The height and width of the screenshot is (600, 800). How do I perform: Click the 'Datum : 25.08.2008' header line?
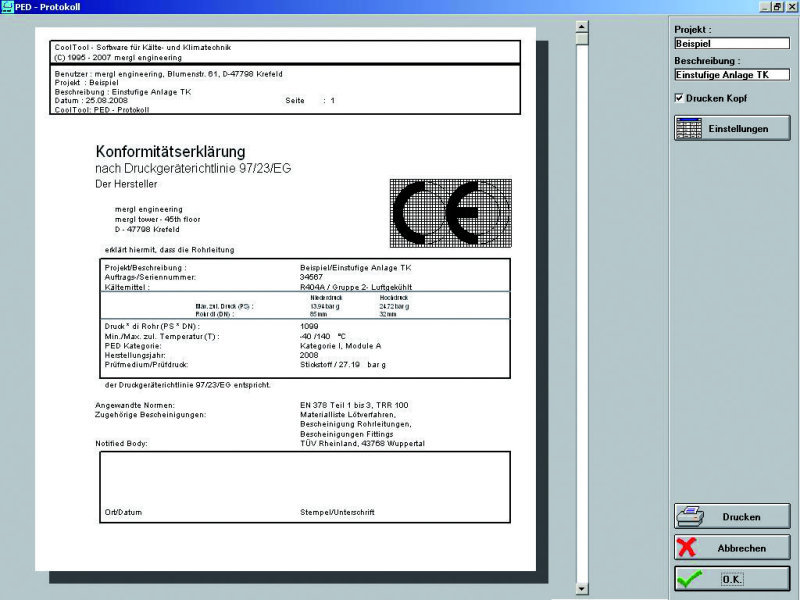(x=91, y=101)
